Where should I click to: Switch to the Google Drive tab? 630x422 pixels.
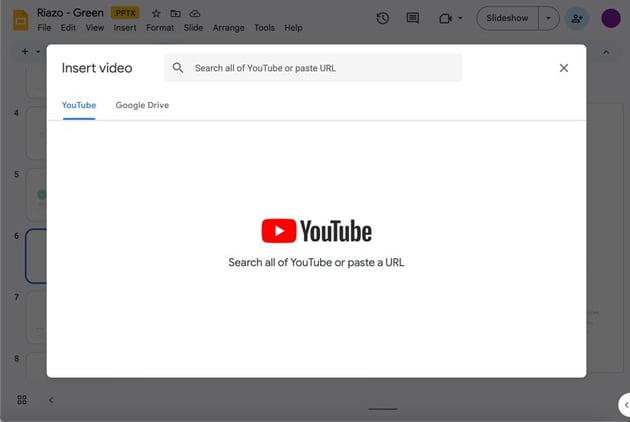[x=142, y=105]
